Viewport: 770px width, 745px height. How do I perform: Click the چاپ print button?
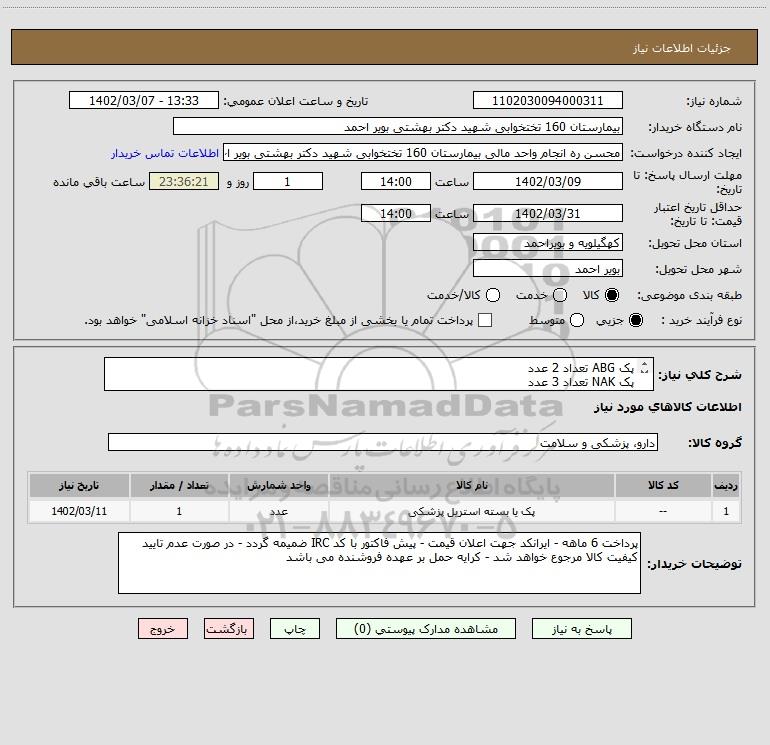click(295, 629)
